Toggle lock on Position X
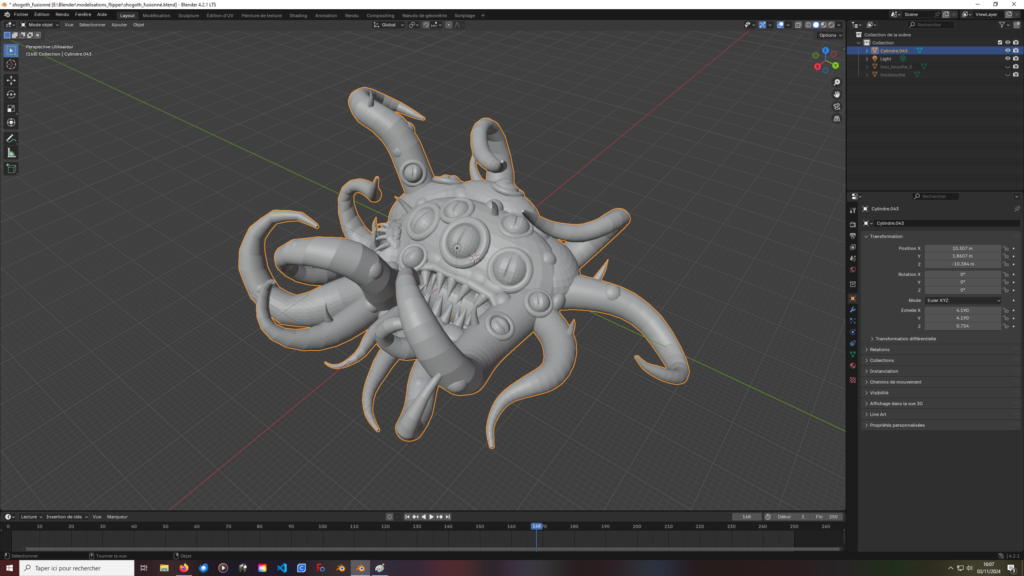The height and width of the screenshot is (576, 1024). tap(1006, 248)
